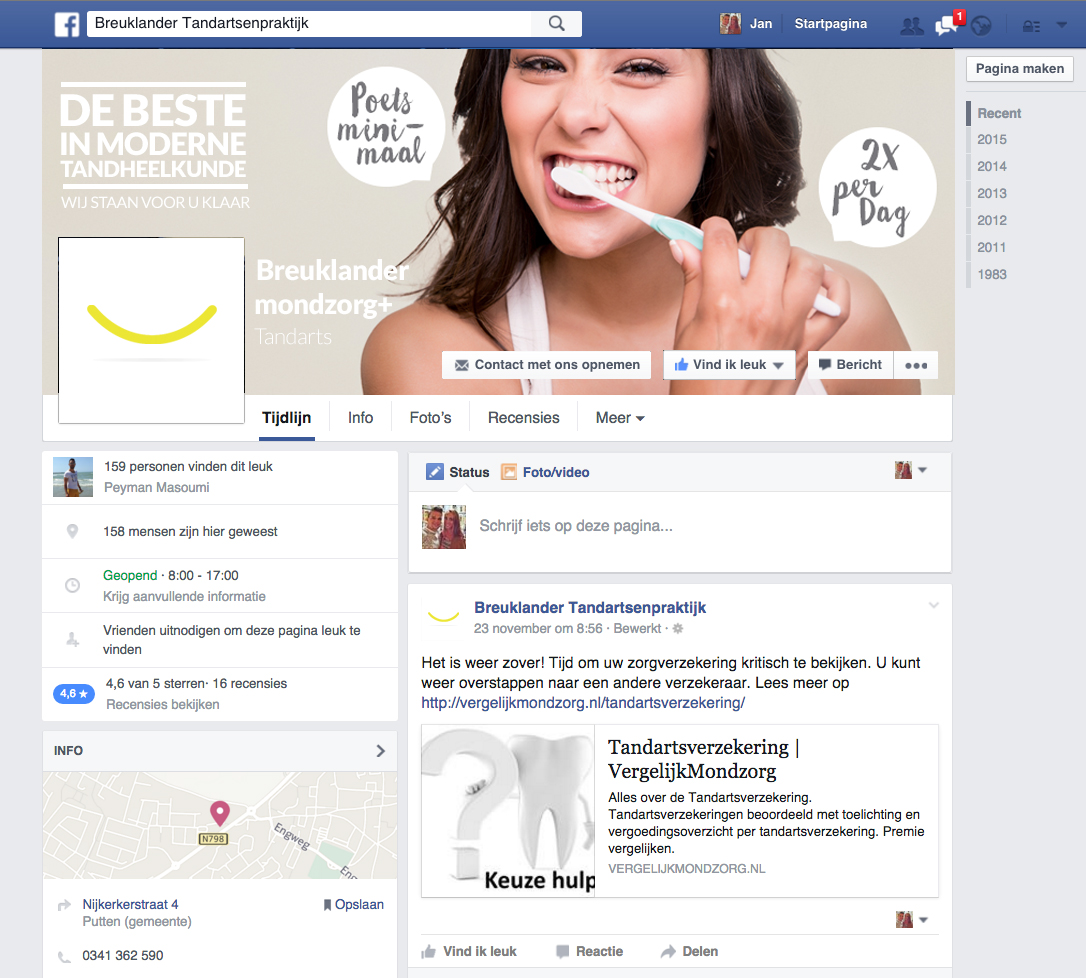
Task: Select the Tijdlijn tab
Action: [x=287, y=418]
